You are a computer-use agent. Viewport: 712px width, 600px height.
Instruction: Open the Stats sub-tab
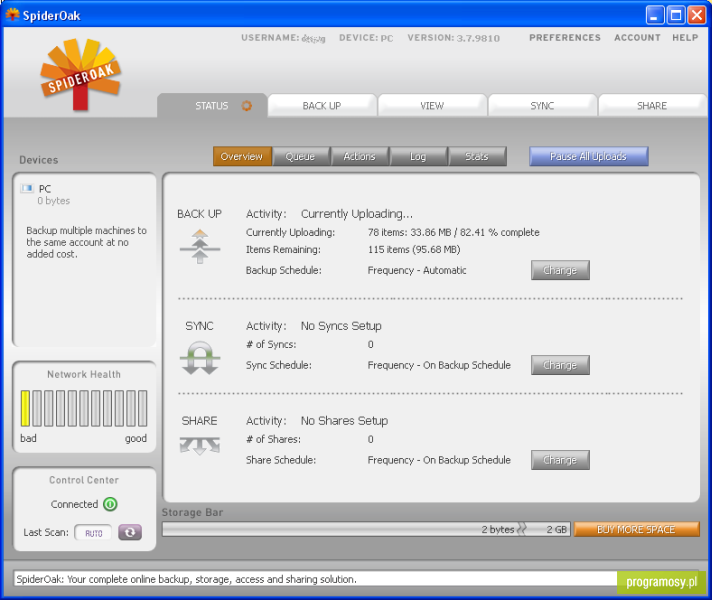coord(477,156)
